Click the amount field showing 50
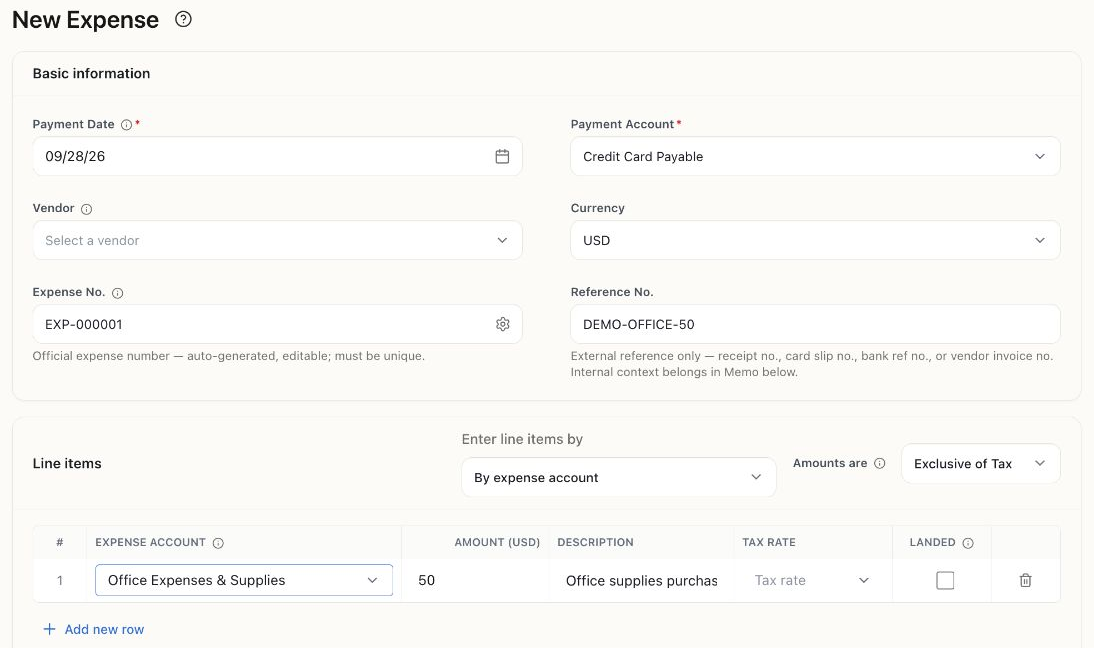Image resolution: width=1094 pixels, height=648 pixels. (x=477, y=580)
